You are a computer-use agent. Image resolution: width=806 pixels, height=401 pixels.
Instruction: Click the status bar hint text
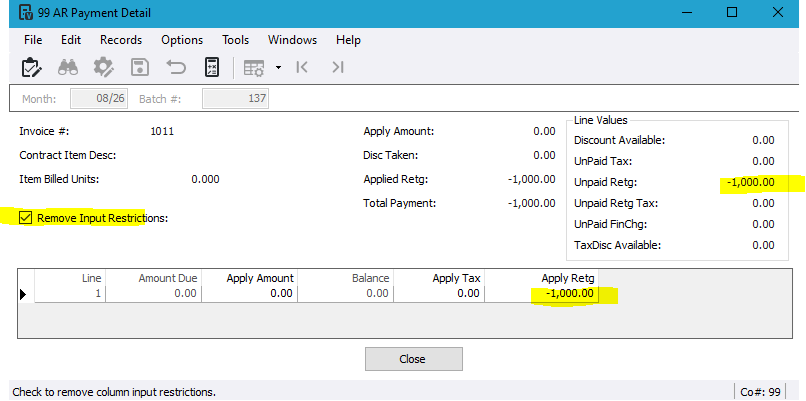click(114, 392)
